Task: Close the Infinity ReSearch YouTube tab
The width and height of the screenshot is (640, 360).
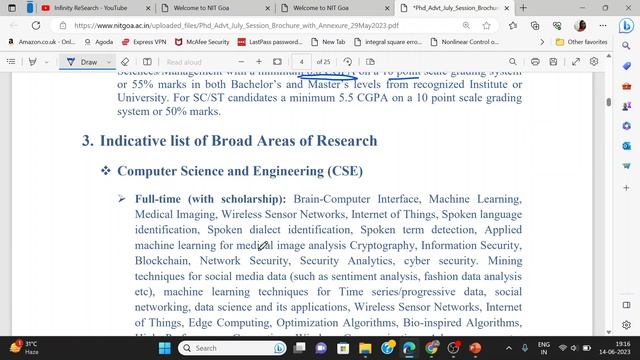Action: pos(148,8)
